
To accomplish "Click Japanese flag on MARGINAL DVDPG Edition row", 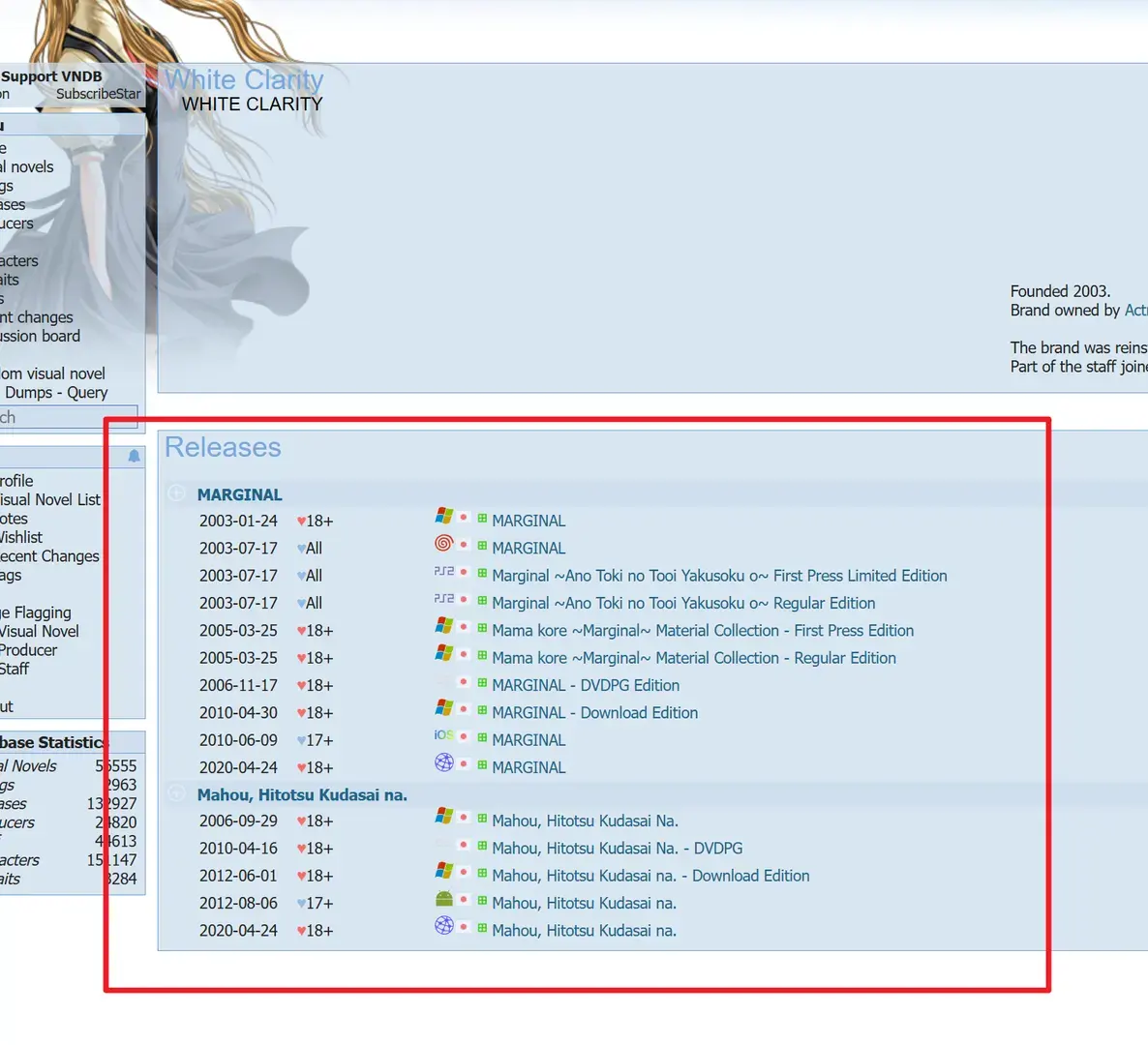I will coord(464,682).
